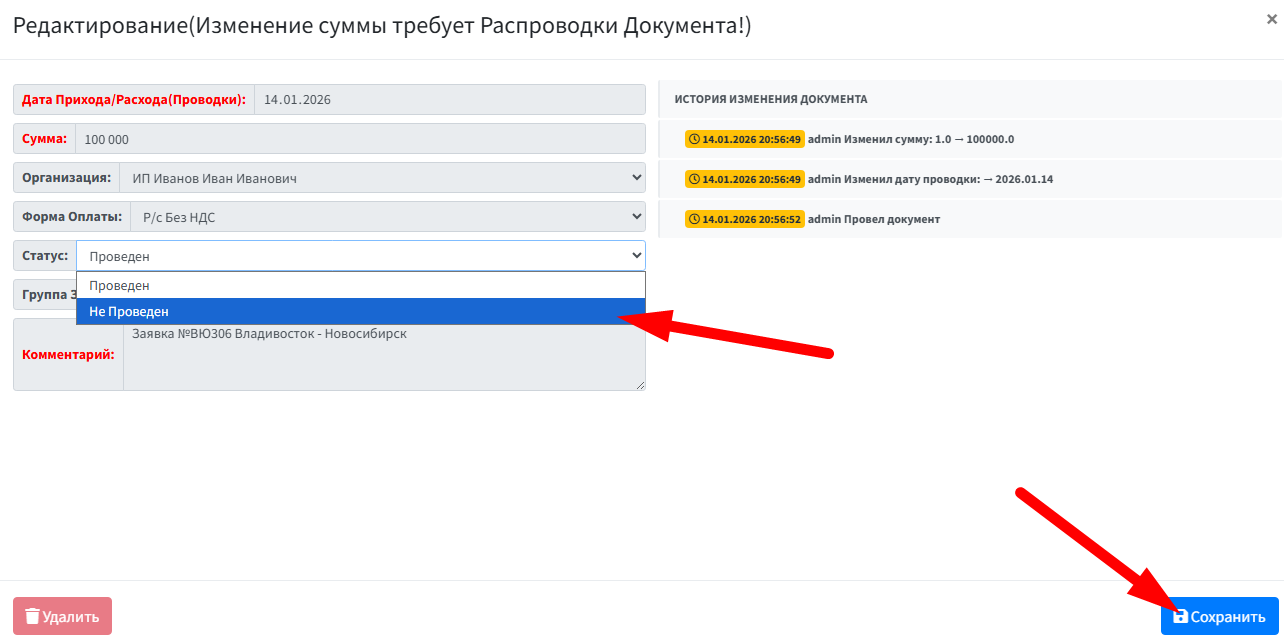Click into the Комментарий text area

383,360
